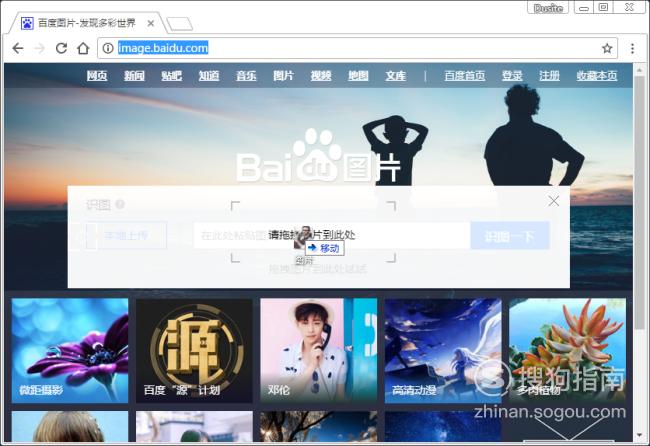Click the 收藏本页 link
Image resolution: width=650 pixels, height=446 pixels.
[x=597, y=75]
